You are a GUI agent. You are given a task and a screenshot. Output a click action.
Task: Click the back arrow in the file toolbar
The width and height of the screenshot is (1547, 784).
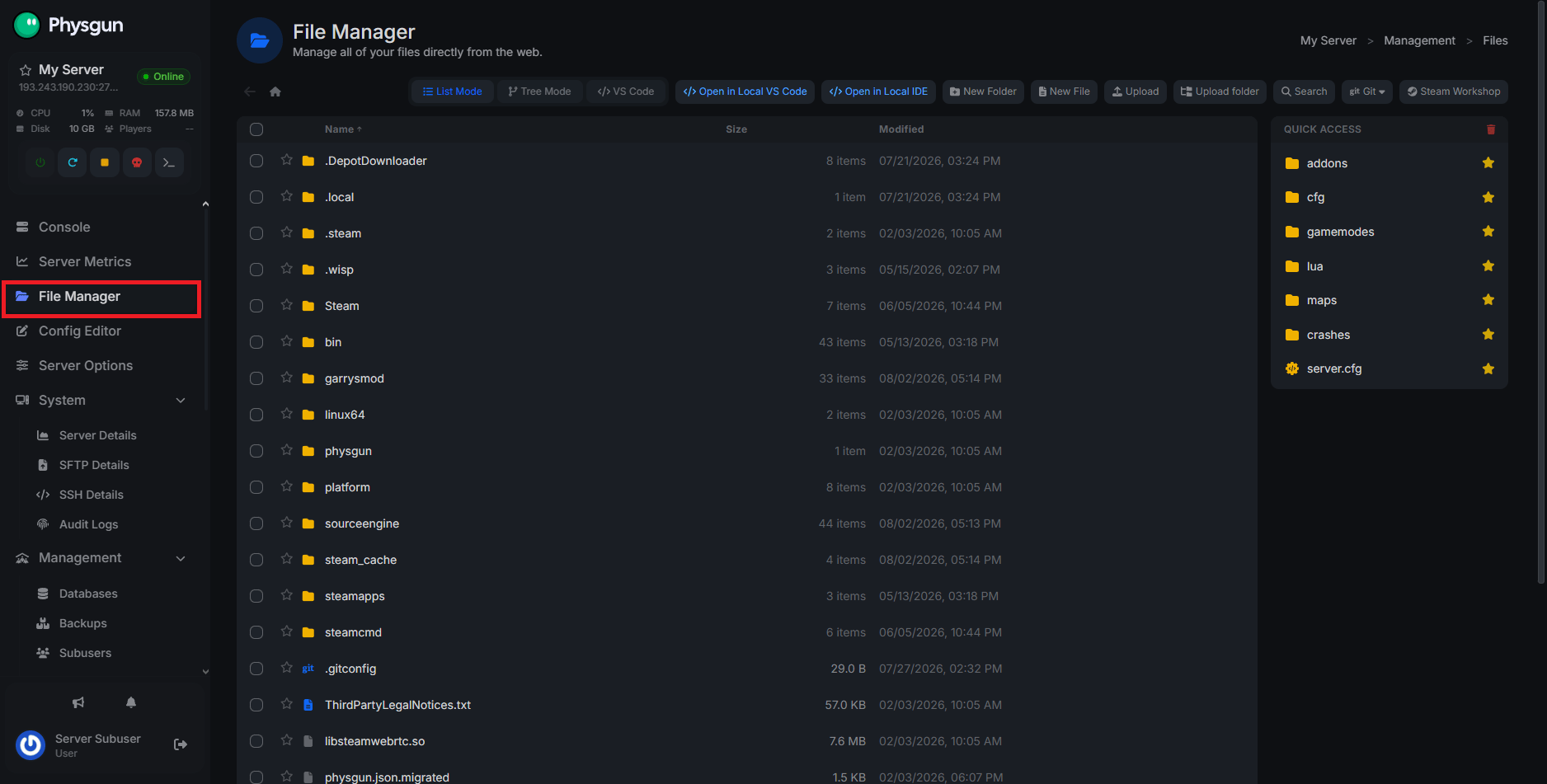coord(250,92)
